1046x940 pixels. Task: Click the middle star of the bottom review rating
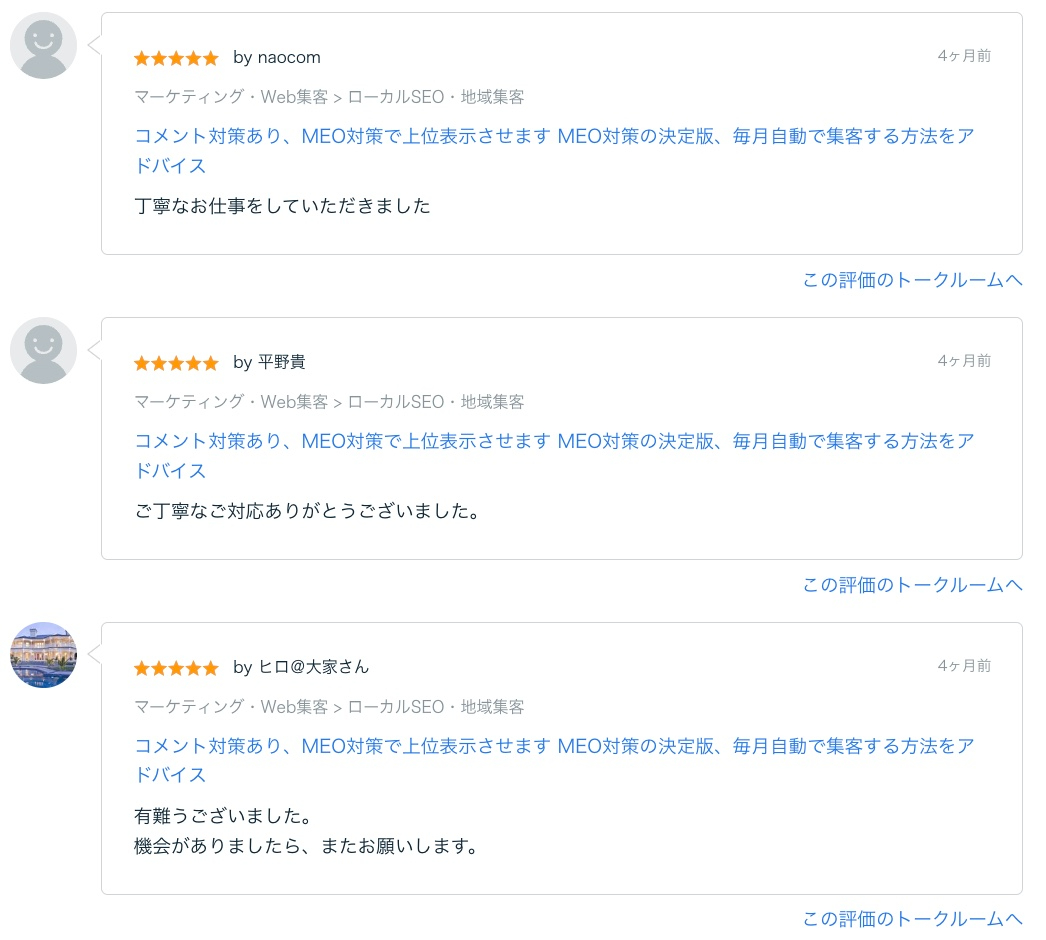tap(176, 667)
